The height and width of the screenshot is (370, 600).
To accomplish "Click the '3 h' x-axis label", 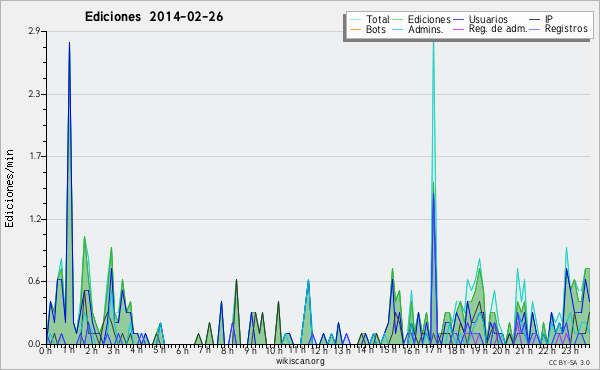I will pyautogui.click(x=113, y=350).
